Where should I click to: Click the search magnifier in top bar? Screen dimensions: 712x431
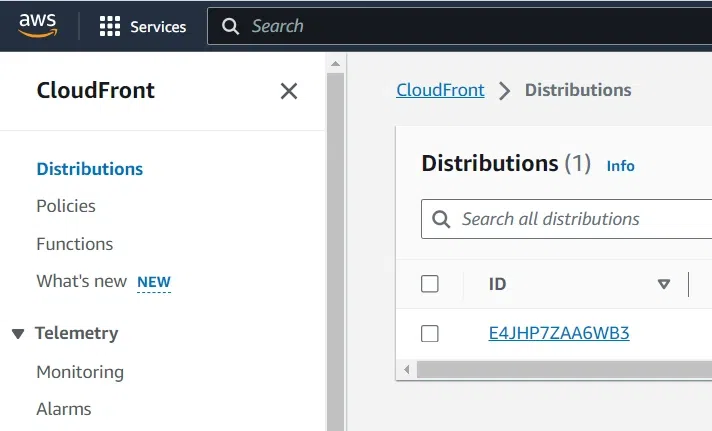[x=231, y=27]
